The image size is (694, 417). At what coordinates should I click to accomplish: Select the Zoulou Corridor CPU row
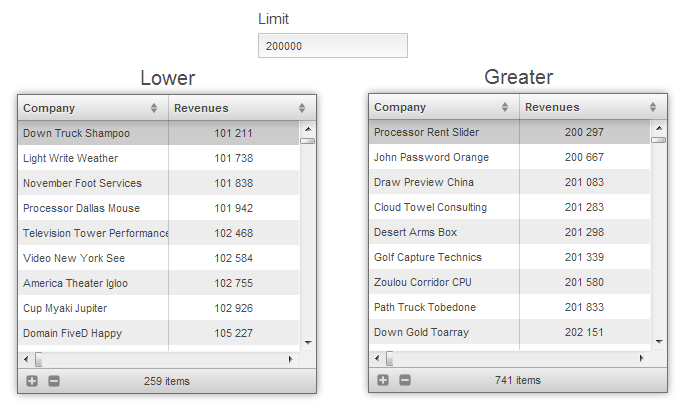(x=510, y=282)
